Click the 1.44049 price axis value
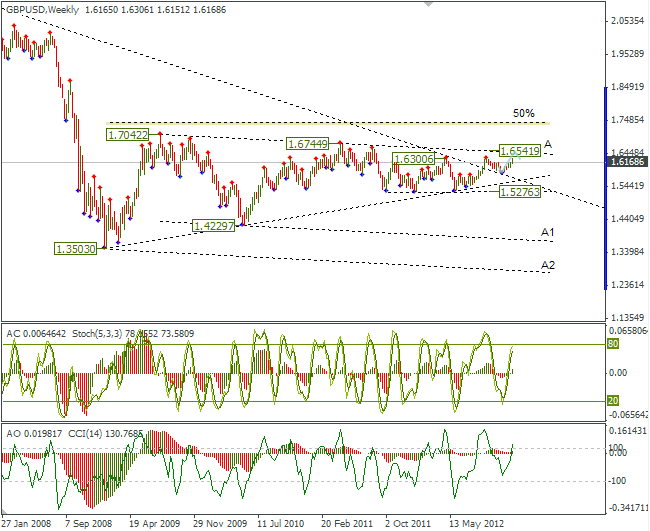 click(628, 218)
